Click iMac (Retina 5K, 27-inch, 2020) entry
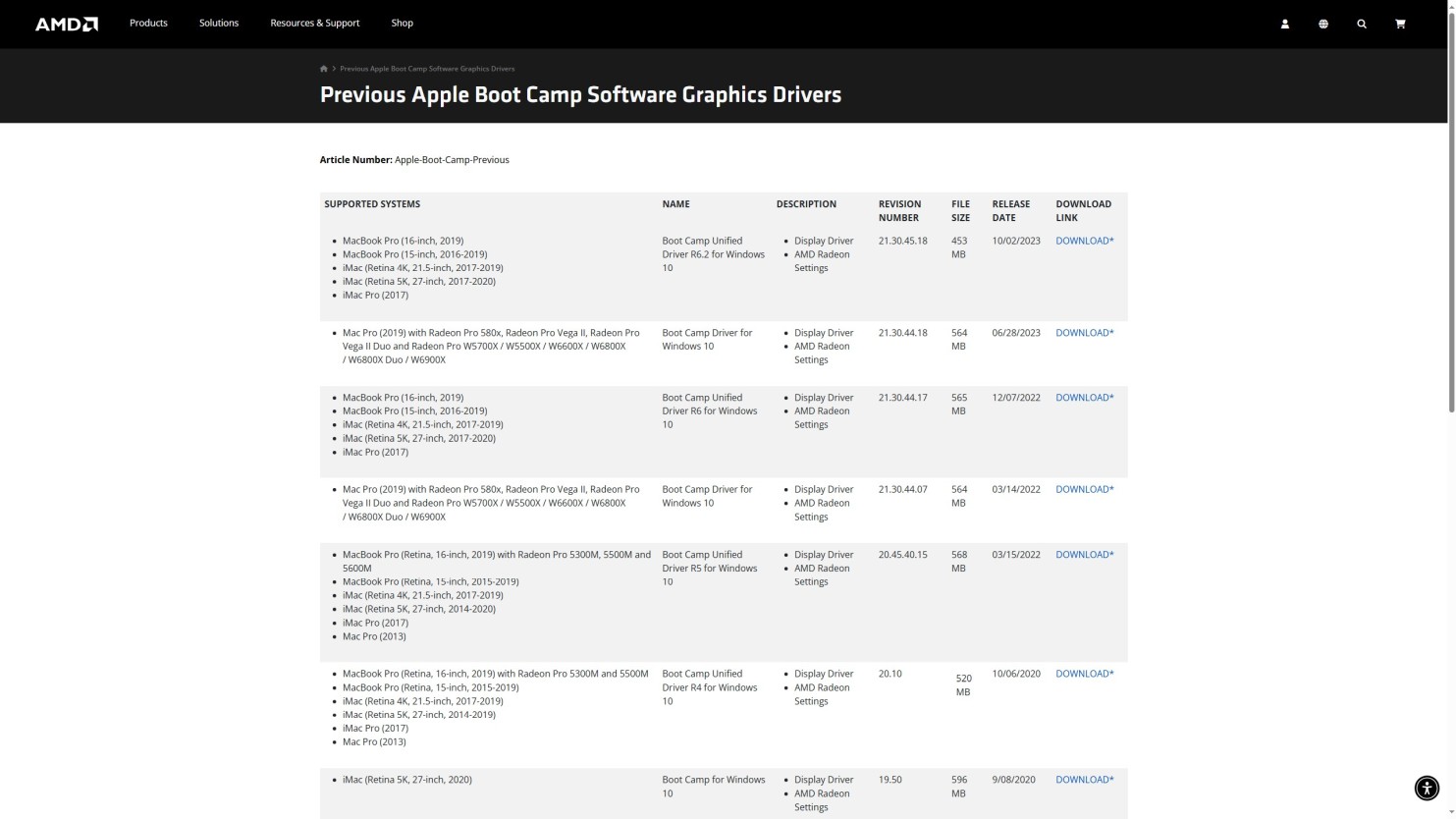 click(406, 780)
